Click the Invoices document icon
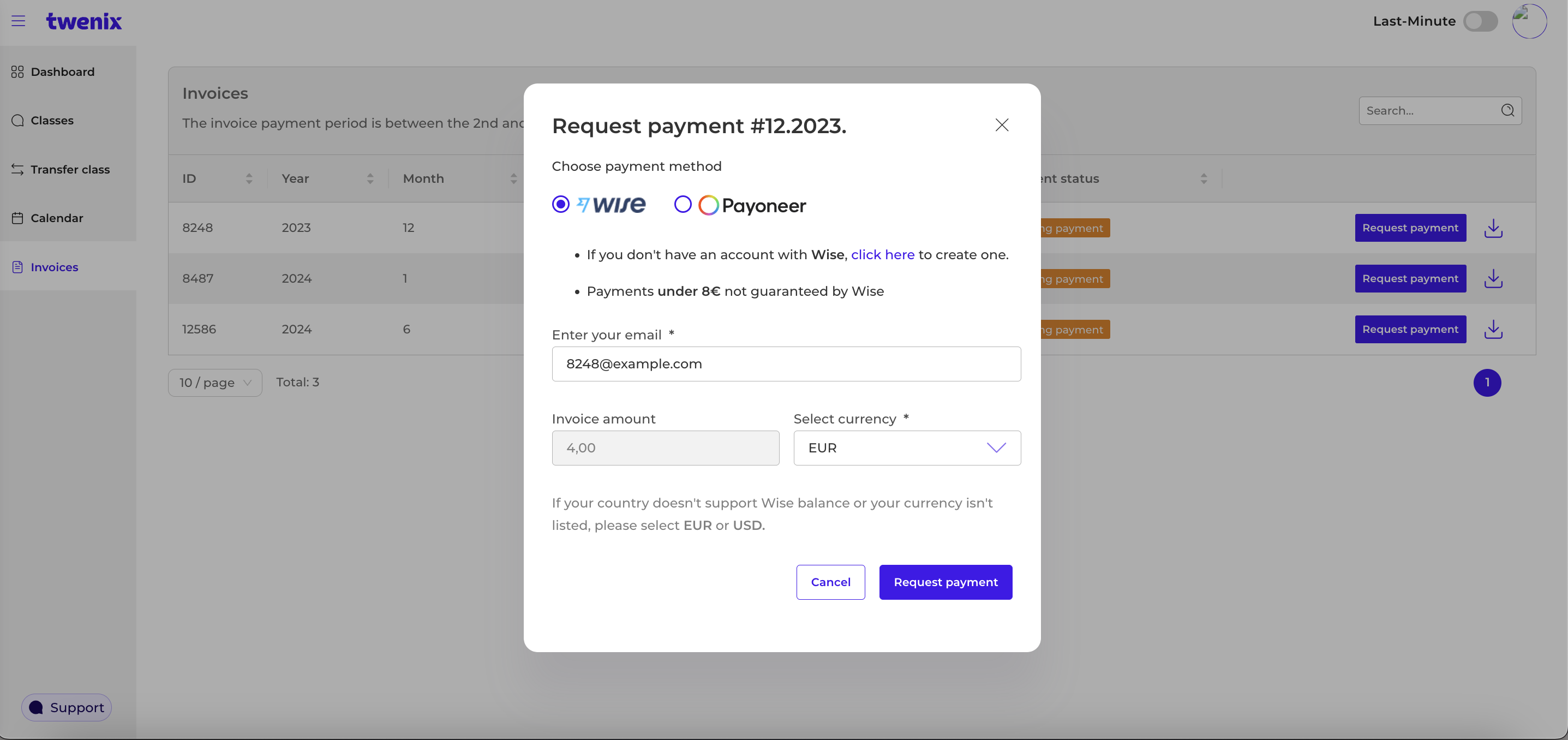 point(17,266)
